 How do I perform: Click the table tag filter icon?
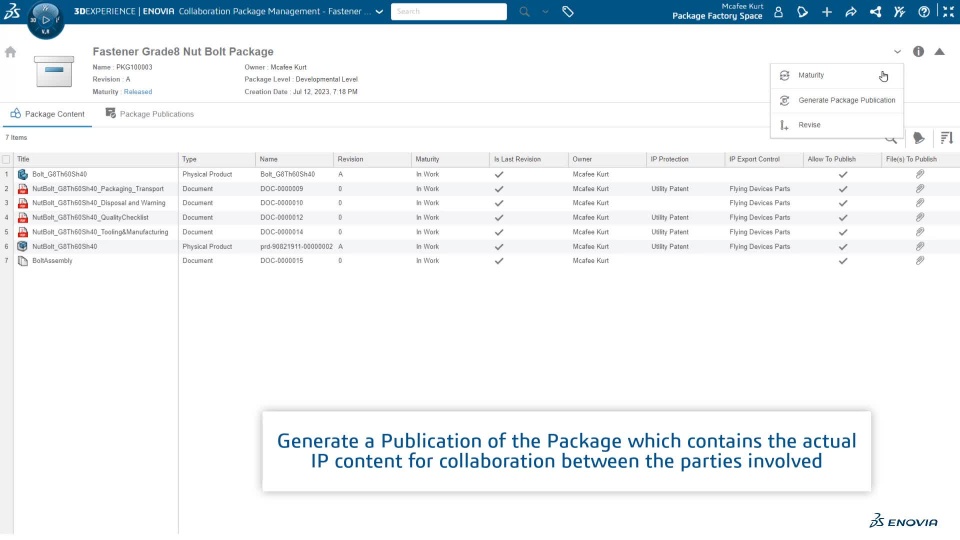pos(918,138)
